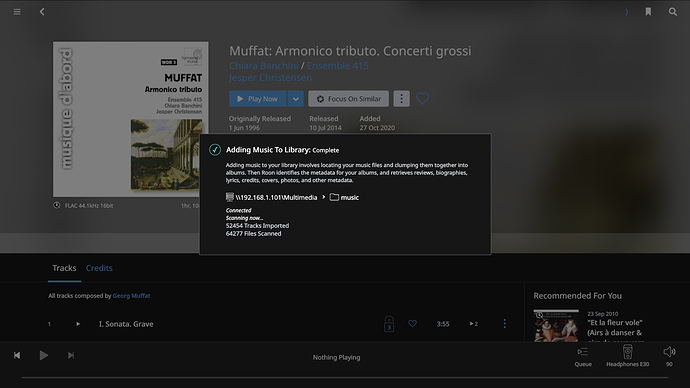Open the Georg Muffat composer link
The image size is (690, 388).
pos(131,296)
